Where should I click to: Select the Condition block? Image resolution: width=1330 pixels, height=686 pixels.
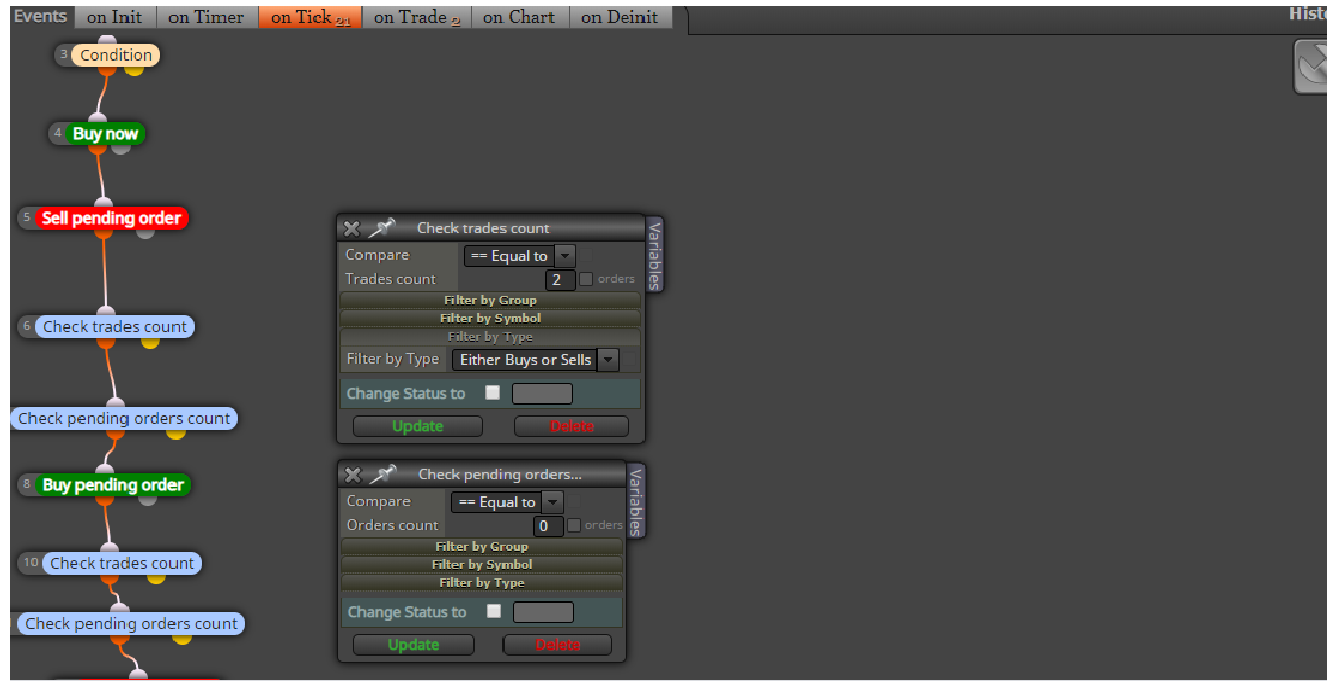tap(116, 55)
